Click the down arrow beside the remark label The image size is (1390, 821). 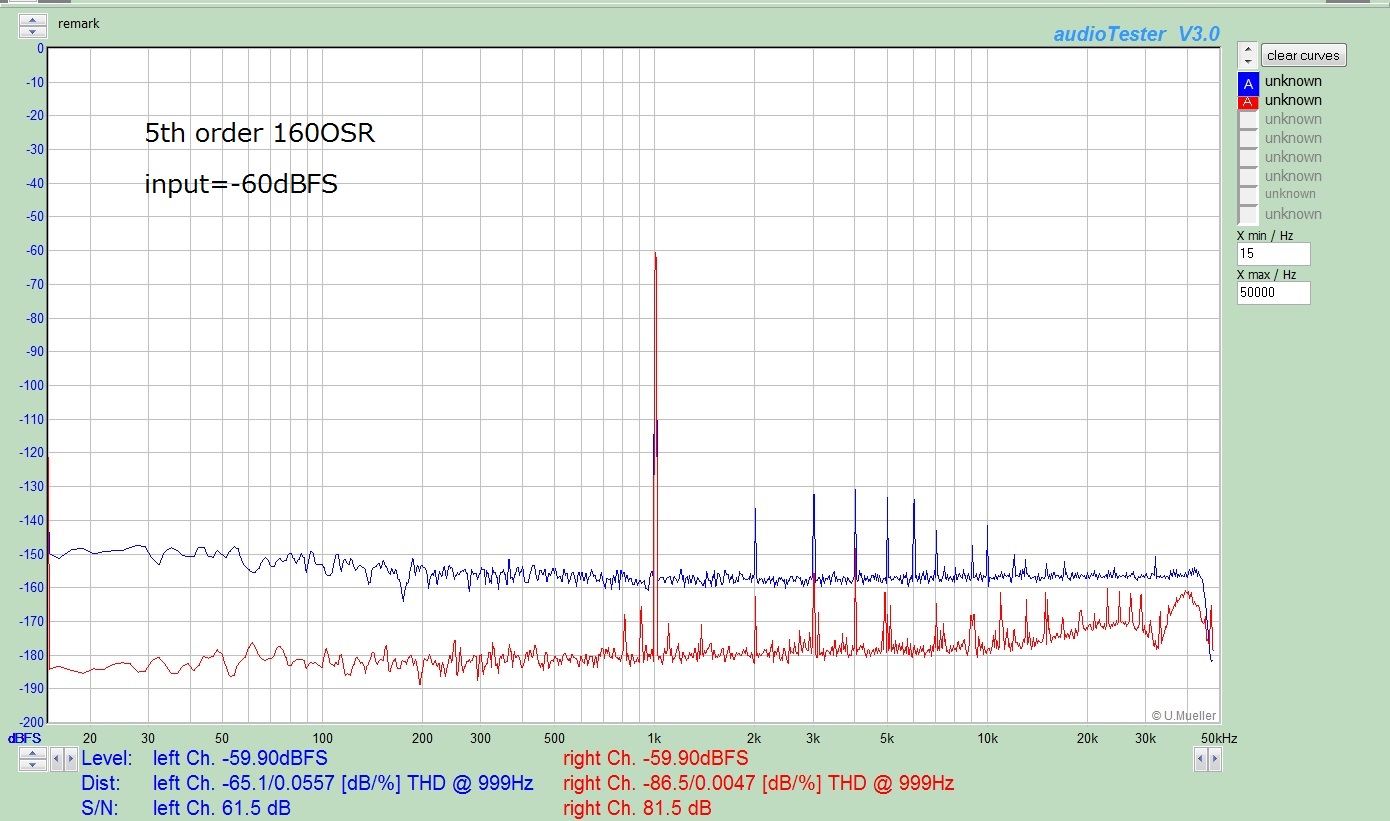point(32,32)
